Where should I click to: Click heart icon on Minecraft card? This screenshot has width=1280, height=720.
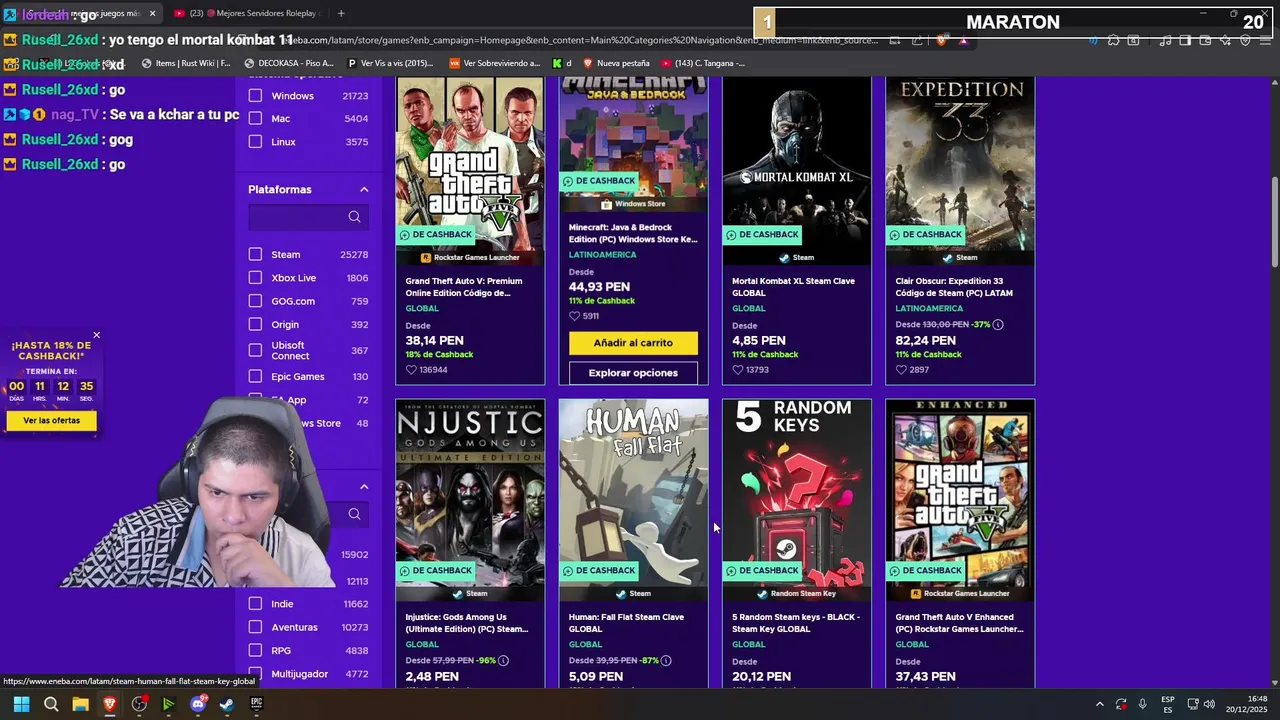(x=574, y=316)
